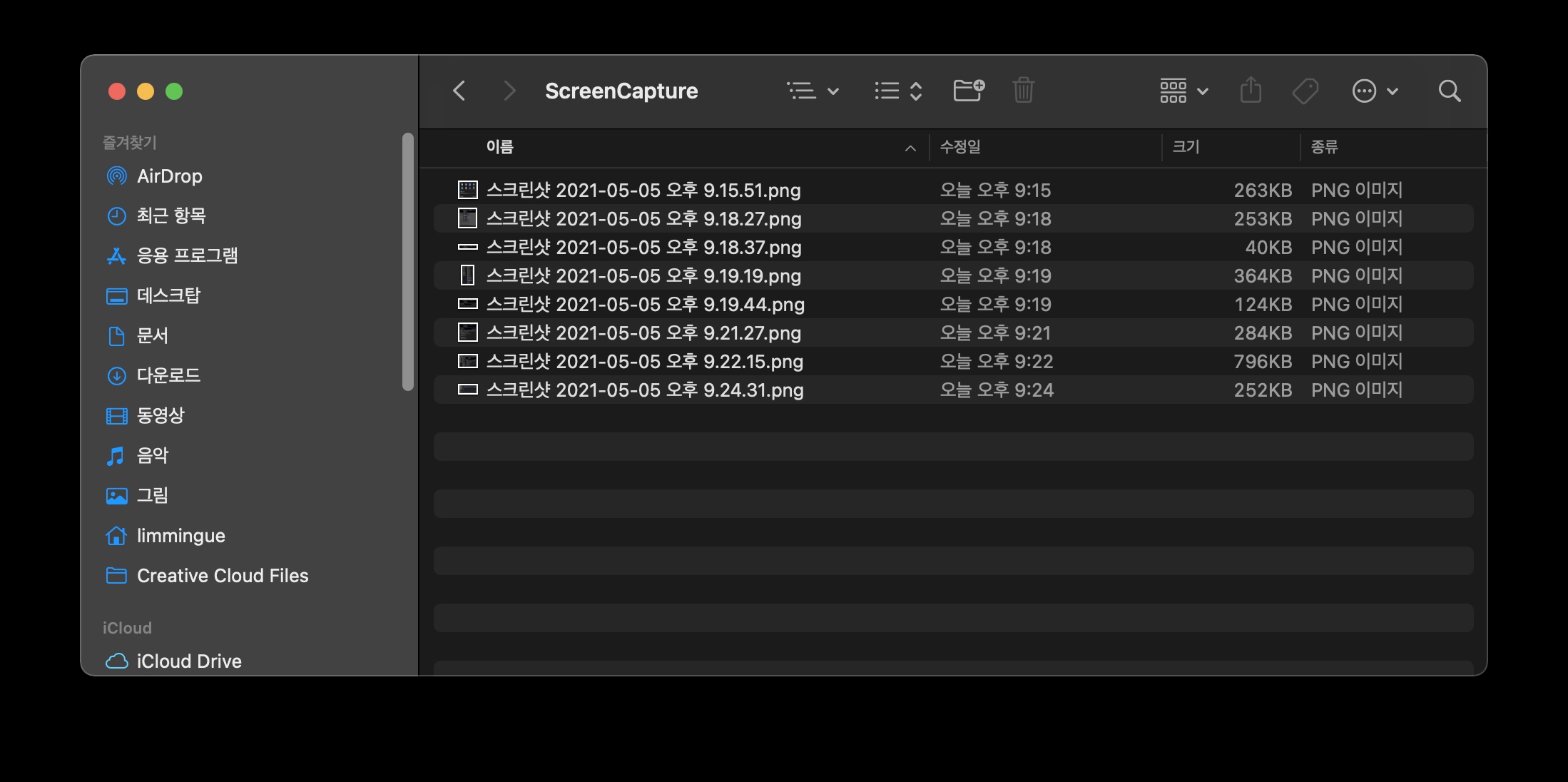The width and height of the screenshot is (1568, 782).
Task: Click the share icon in toolbar
Action: coord(1251,91)
